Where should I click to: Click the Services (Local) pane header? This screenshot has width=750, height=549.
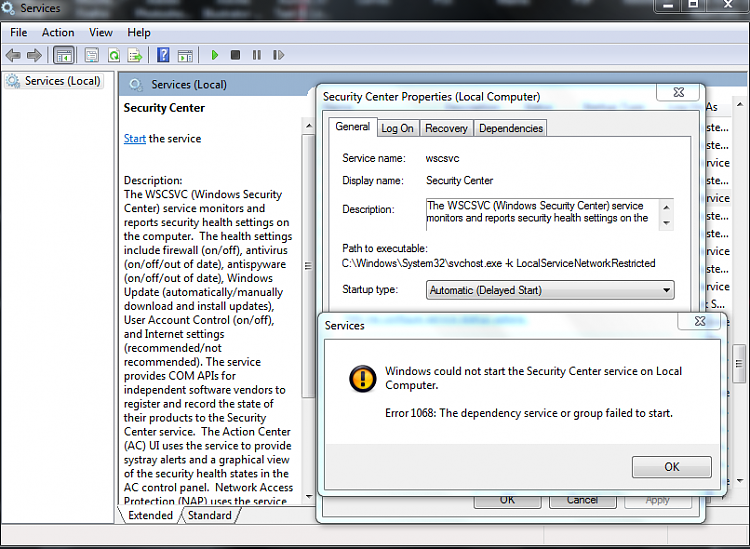click(x=188, y=85)
